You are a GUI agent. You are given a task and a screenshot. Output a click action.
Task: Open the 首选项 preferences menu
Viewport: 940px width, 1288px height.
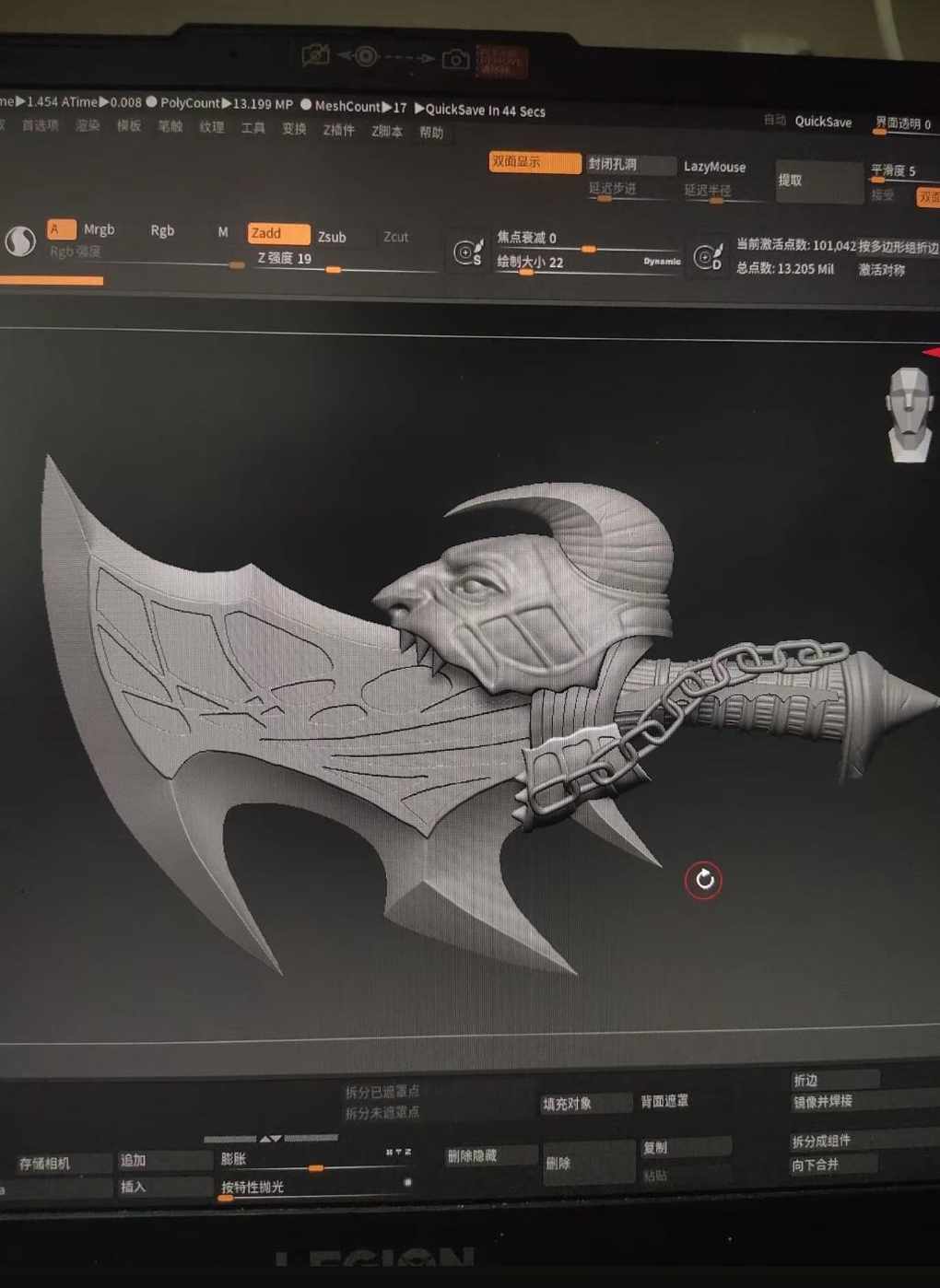pyautogui.click(x=40, y=124)
